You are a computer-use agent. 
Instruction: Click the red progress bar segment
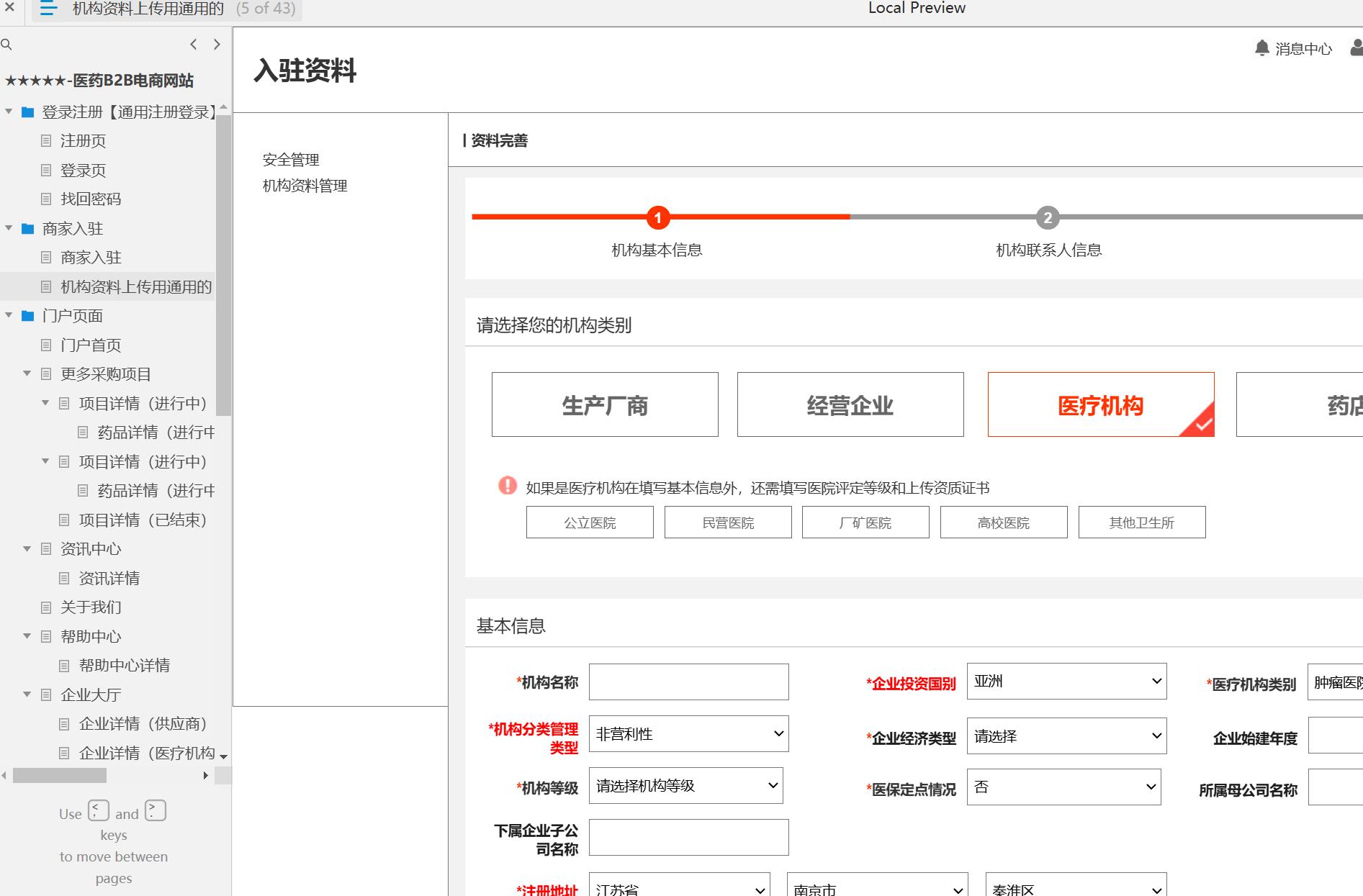[660, 217]
